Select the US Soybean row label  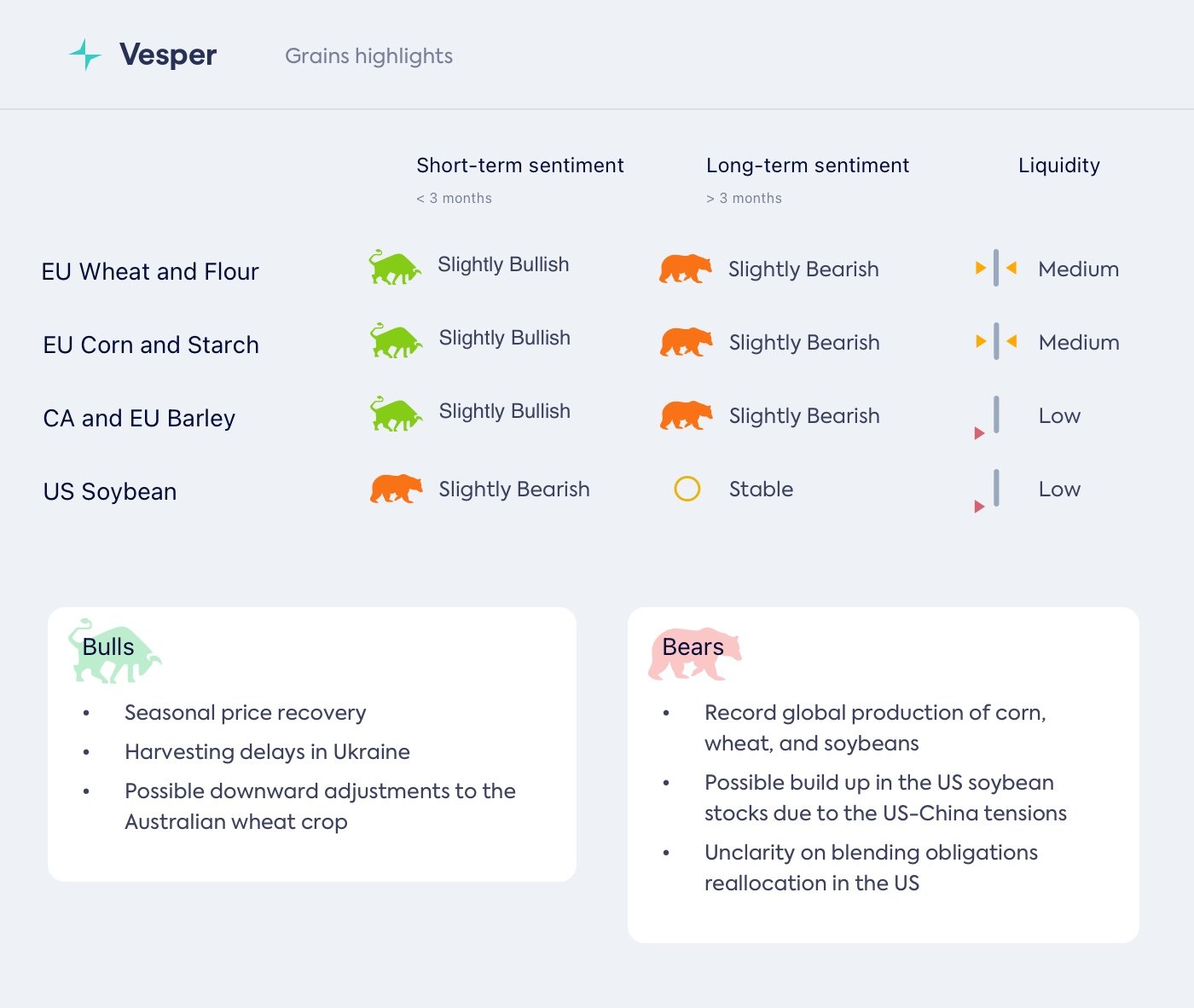coord(110,491)
